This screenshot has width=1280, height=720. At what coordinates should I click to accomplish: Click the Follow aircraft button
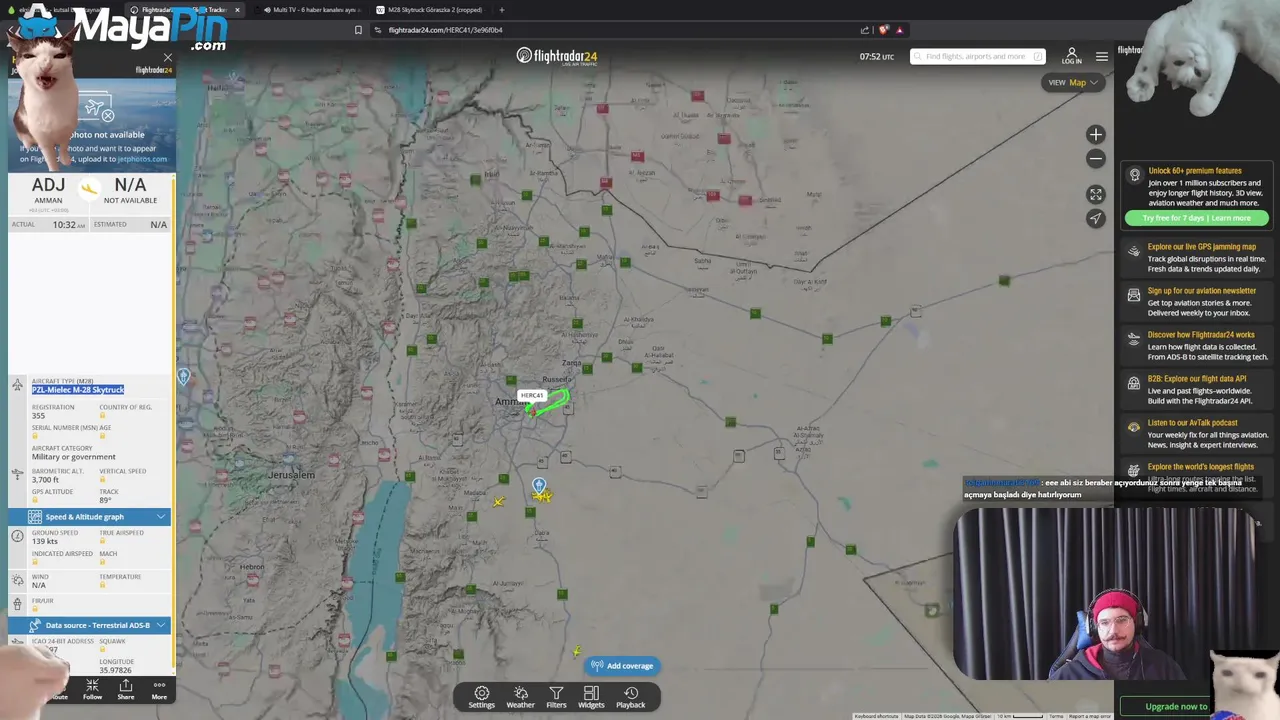point(92,689)
